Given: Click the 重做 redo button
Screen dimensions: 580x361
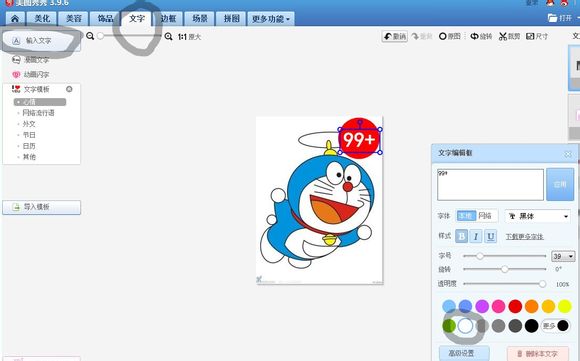Looking at the screenshot, I should click(x=422, y=36).
